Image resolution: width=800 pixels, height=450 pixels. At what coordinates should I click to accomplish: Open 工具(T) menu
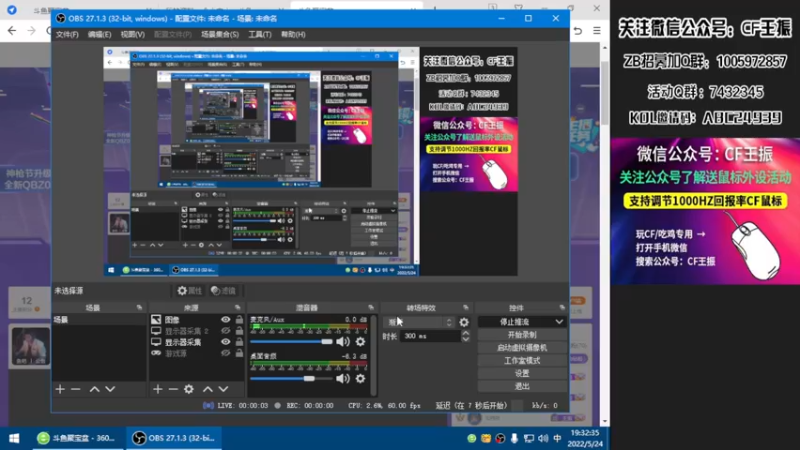pos(260,35)
